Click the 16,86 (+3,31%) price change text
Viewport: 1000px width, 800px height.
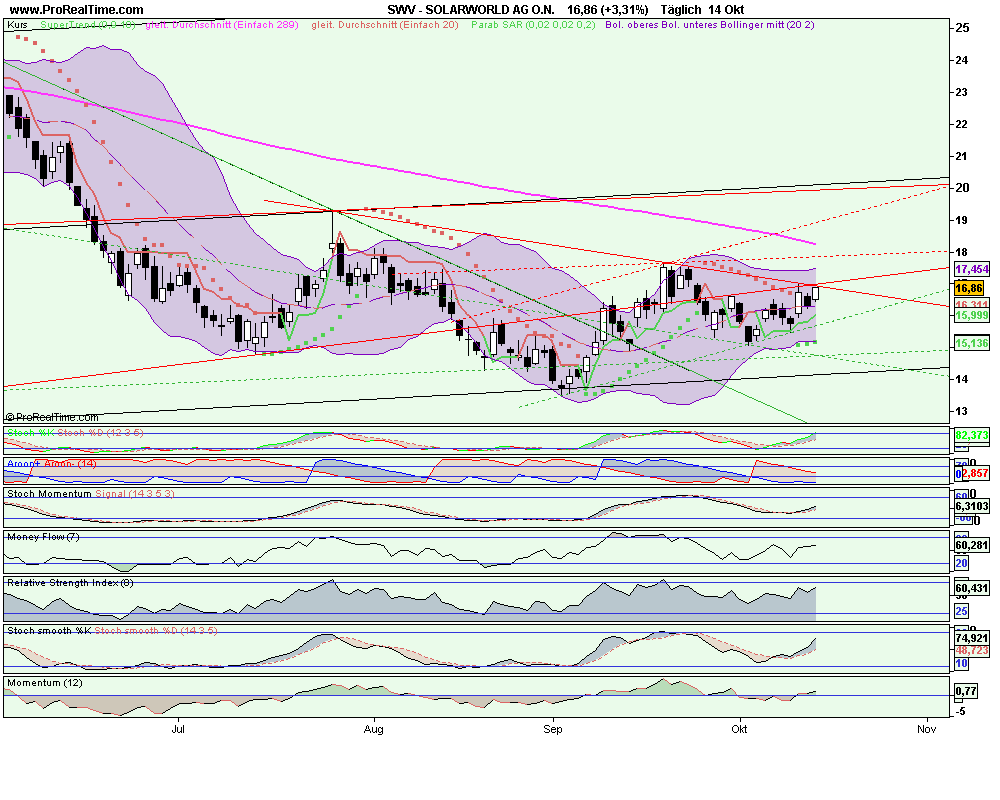(608, 10)
